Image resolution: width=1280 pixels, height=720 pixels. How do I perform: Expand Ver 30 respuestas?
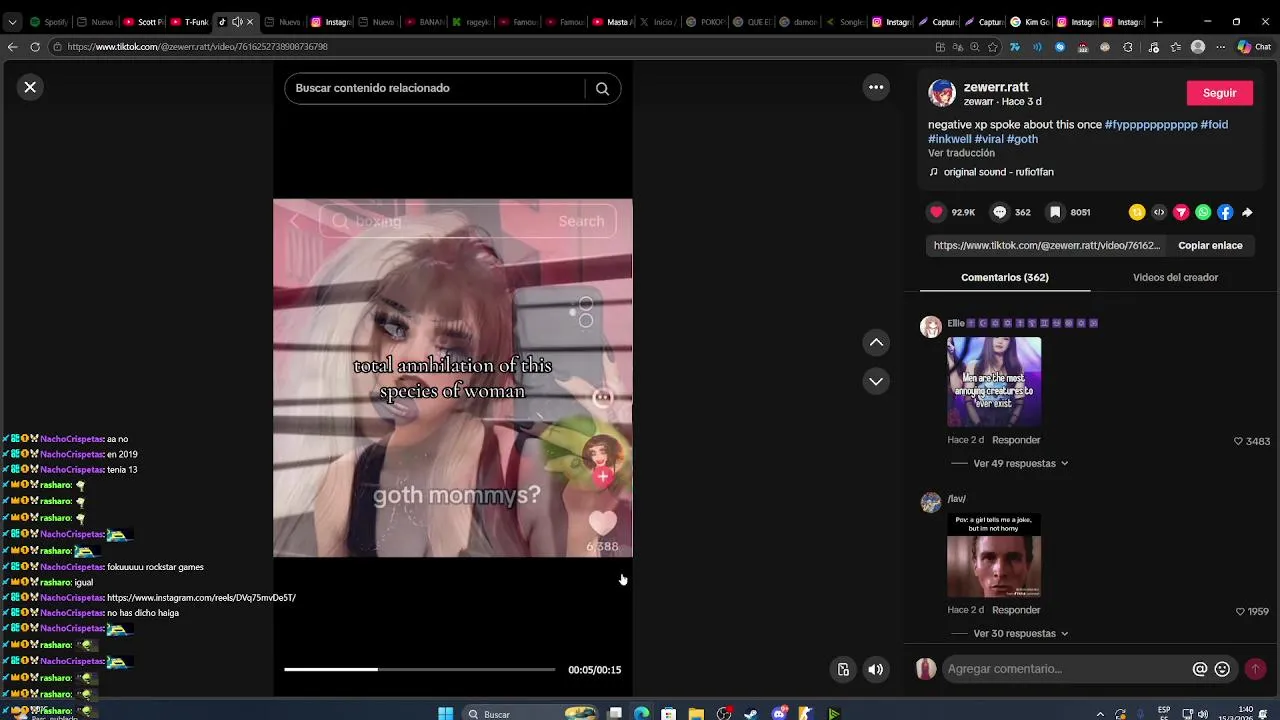coord(1014,634)
